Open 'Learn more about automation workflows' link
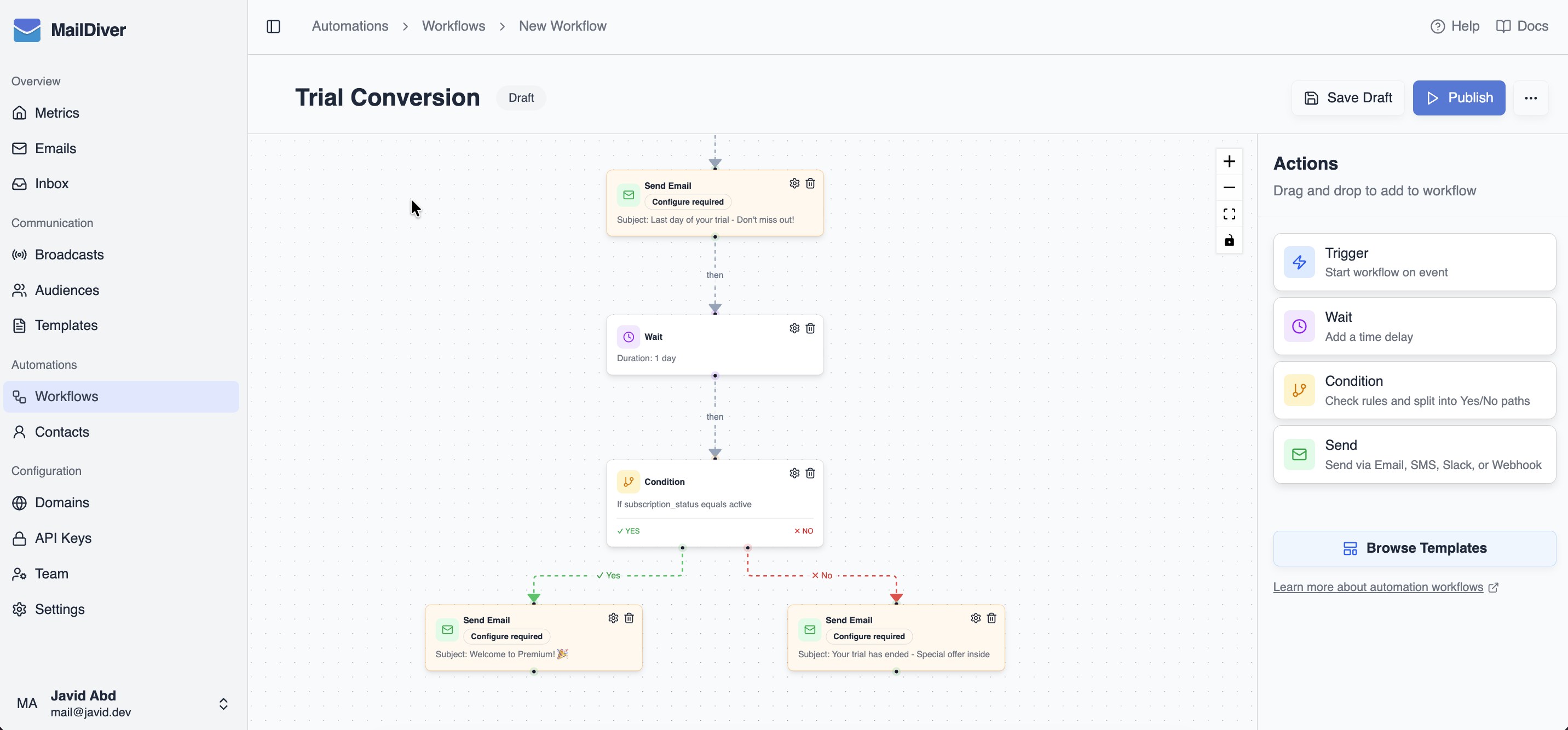Screen dimensions: 1568x730 (x=1378, y=587)
